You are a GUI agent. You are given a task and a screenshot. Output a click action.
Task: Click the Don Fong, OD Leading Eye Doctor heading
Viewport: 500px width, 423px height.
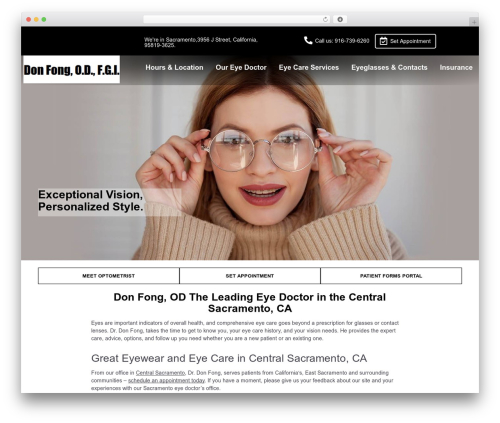pos(250,303)
